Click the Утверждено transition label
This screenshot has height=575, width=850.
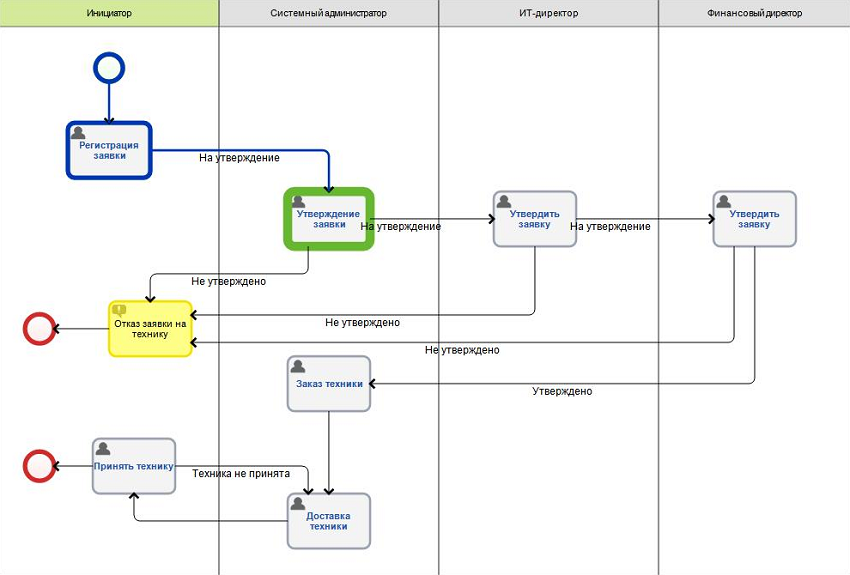click(562, 391)
